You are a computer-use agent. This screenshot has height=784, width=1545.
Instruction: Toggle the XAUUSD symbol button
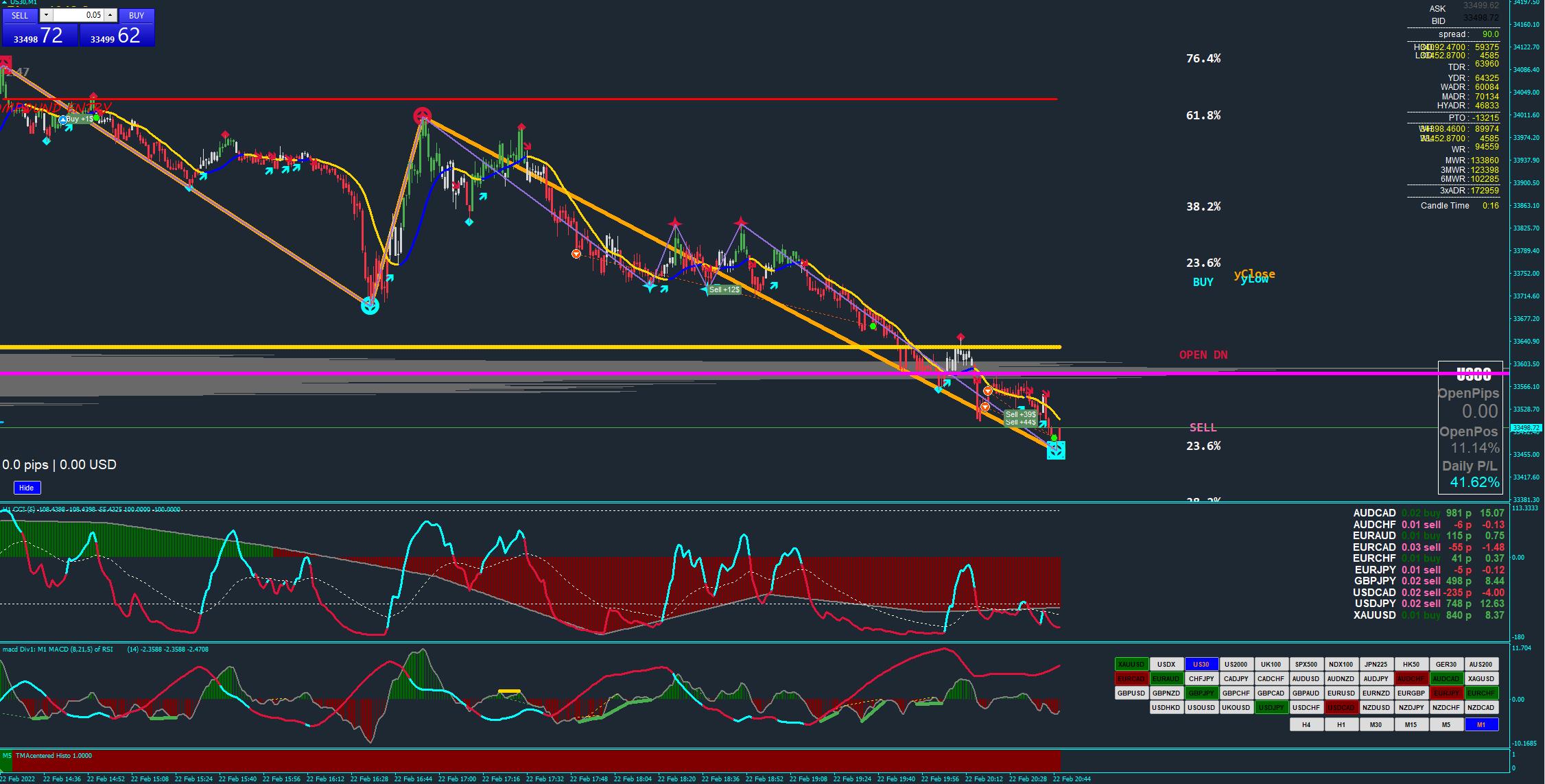pos(1131,664)
